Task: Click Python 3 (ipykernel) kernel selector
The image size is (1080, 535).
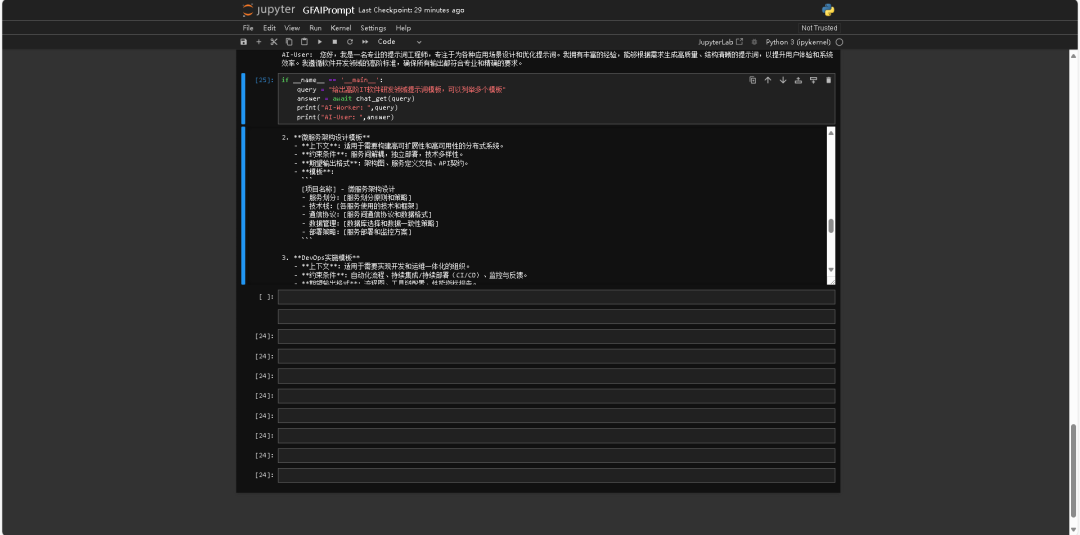Action: click(x=798, y=42)
